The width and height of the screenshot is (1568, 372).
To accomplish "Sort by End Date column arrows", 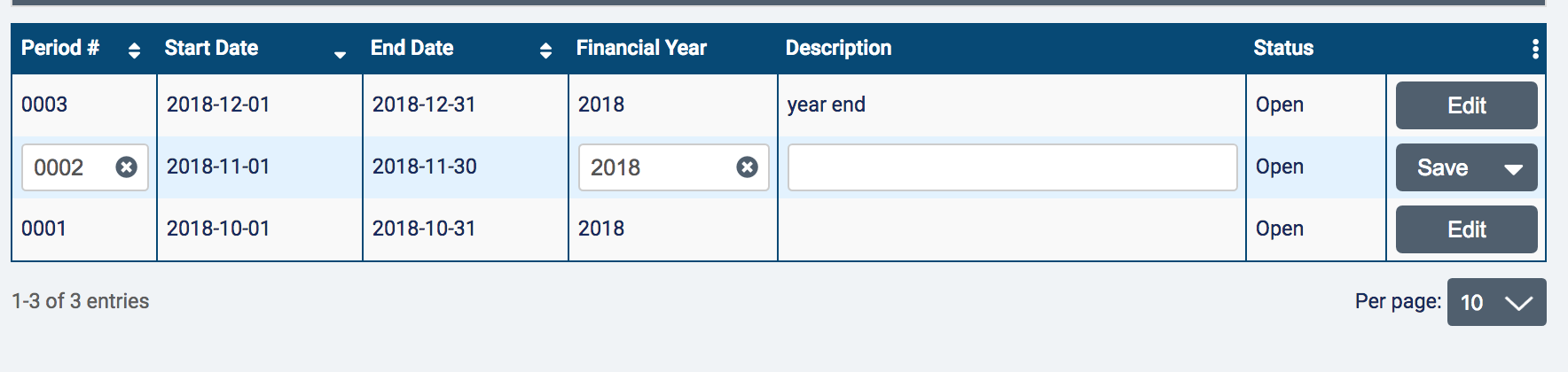I will (x=545, y=50).
